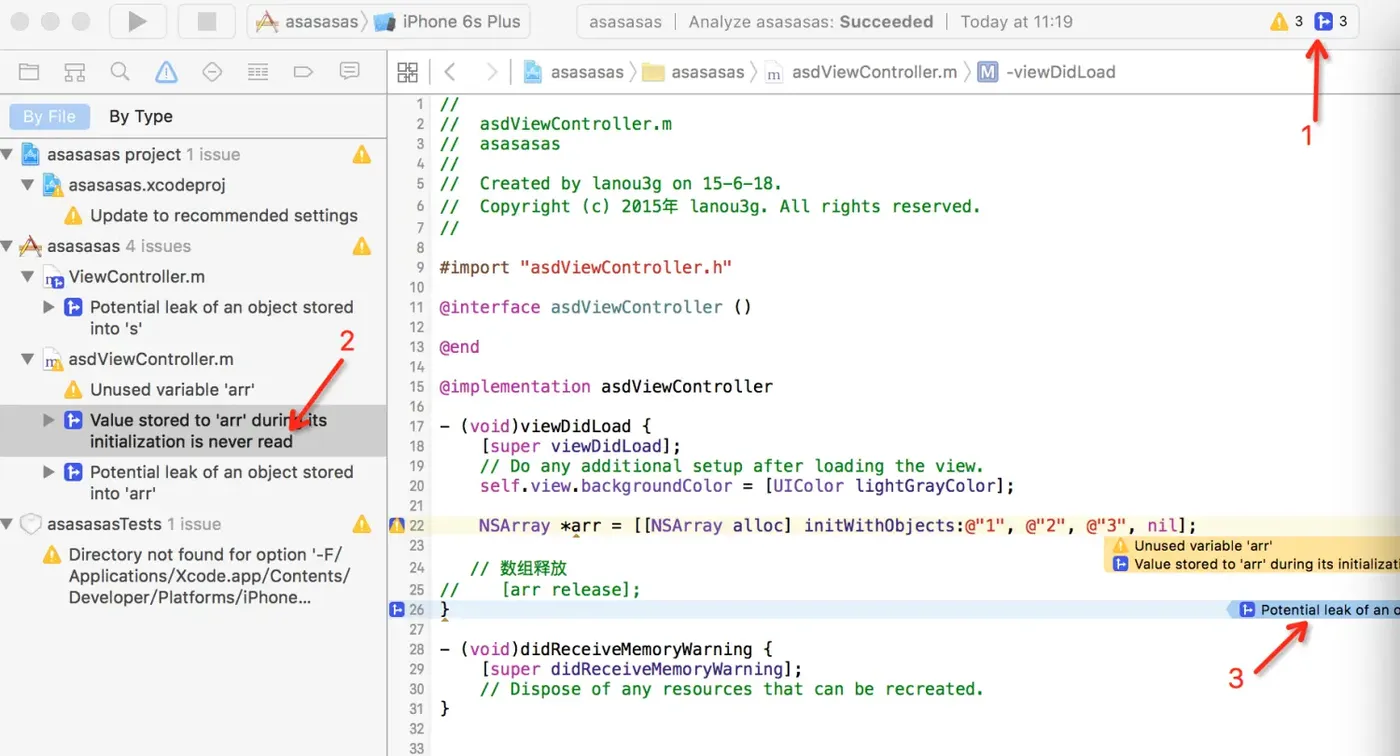Show the Report navigator speech-bubble icon
This screenshot has height=756, width=1400.
point(349,72)
